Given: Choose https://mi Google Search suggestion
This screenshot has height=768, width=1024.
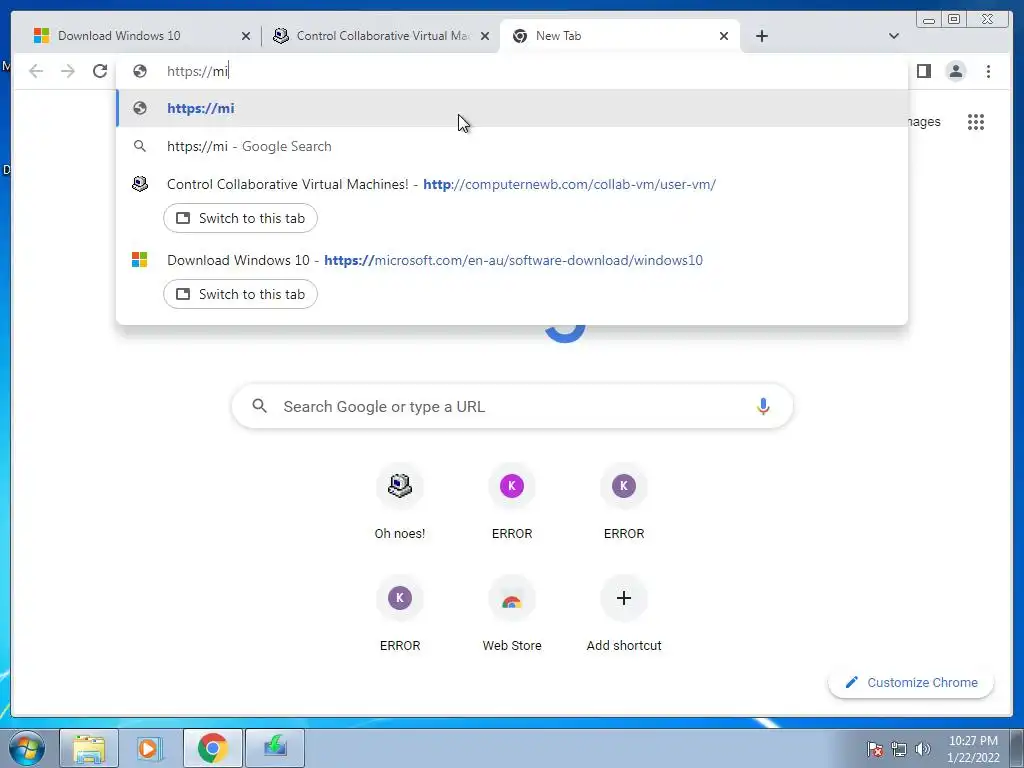Looking at the screenshot, I should pyautogui.click(x=512, y=146).
